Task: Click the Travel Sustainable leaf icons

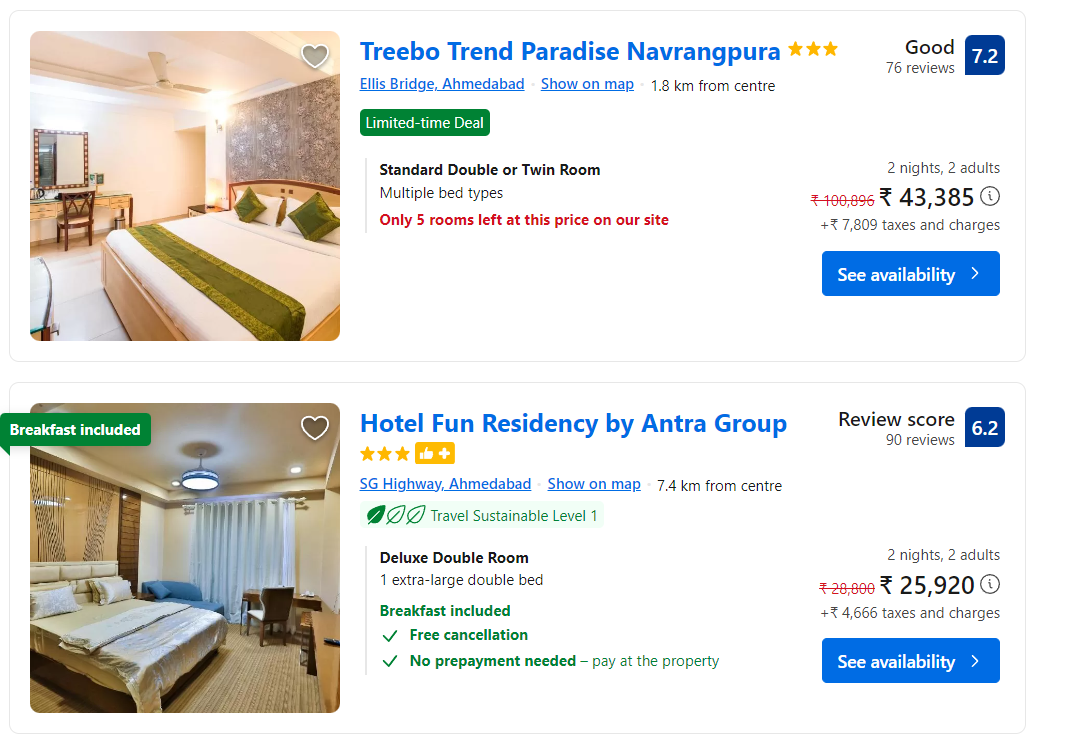Action: click(x=396, y=516)
